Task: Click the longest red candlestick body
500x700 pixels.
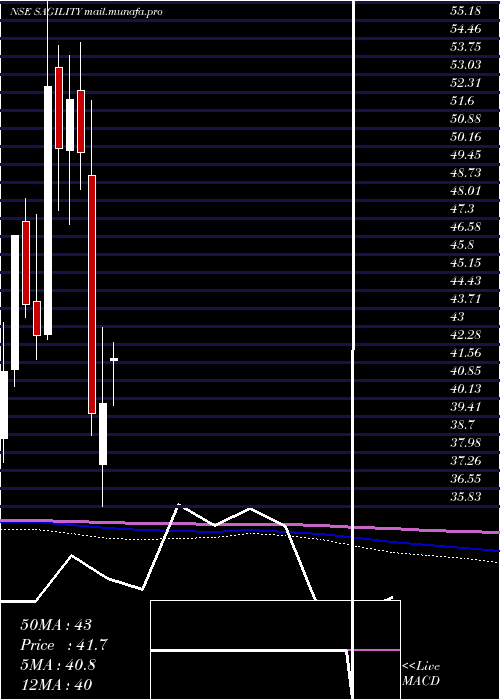Action: (92, 294)
